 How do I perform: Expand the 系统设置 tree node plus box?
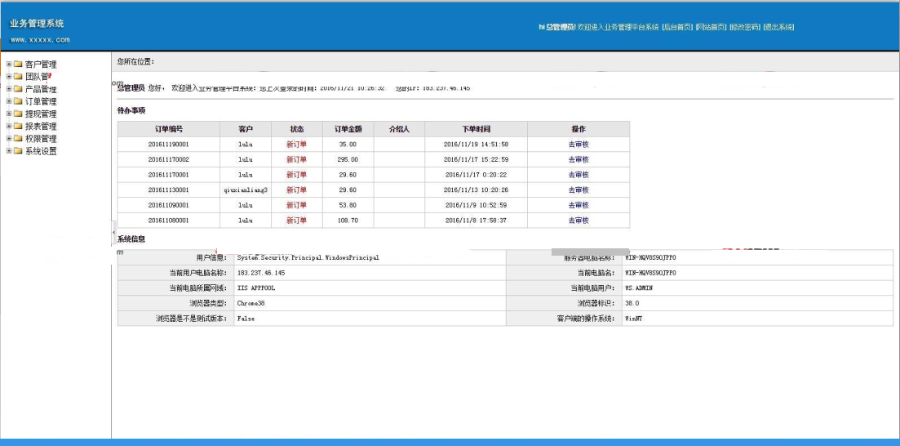(x=9, y=151)
